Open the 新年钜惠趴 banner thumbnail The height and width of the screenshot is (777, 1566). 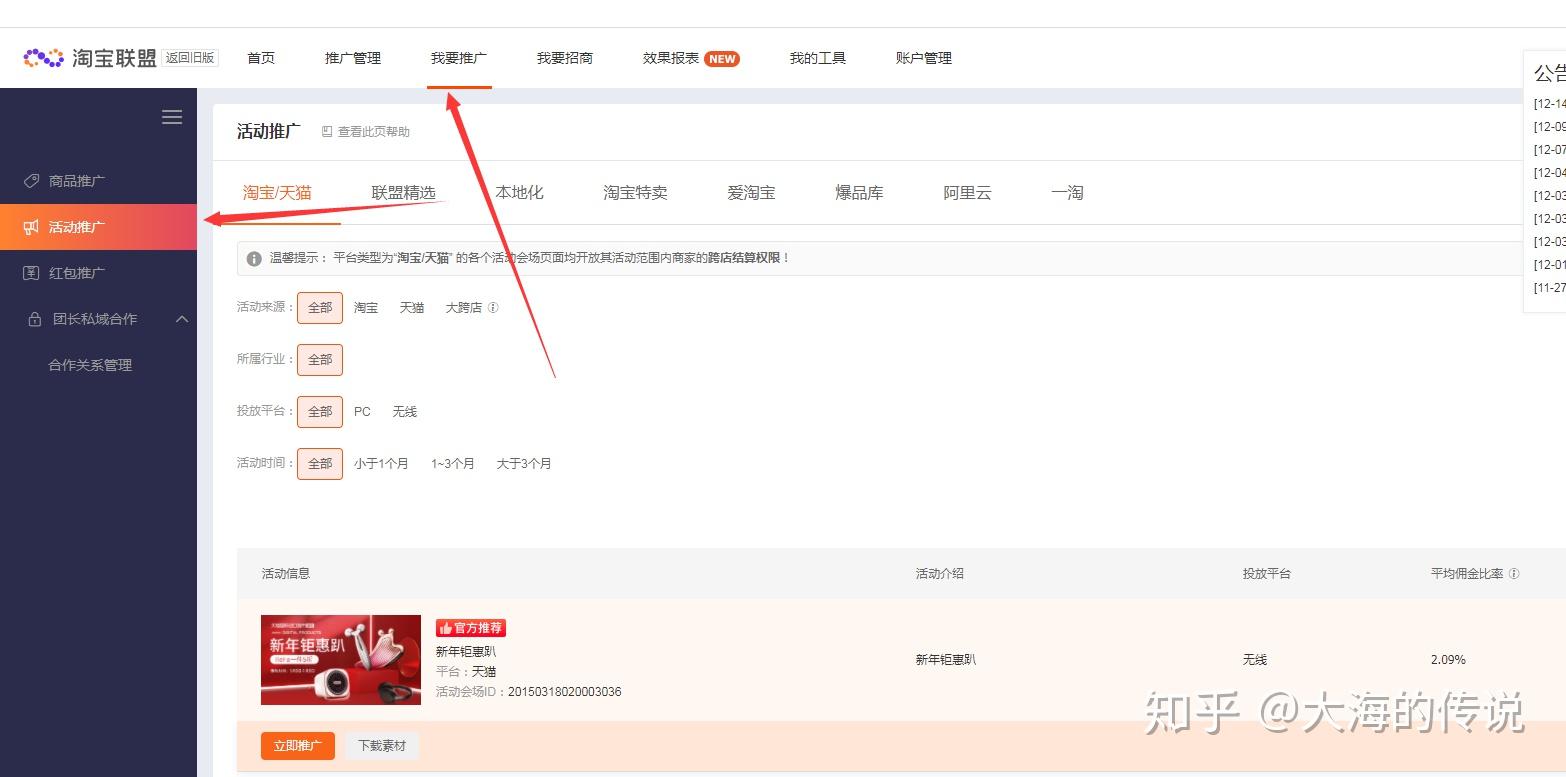341,660
